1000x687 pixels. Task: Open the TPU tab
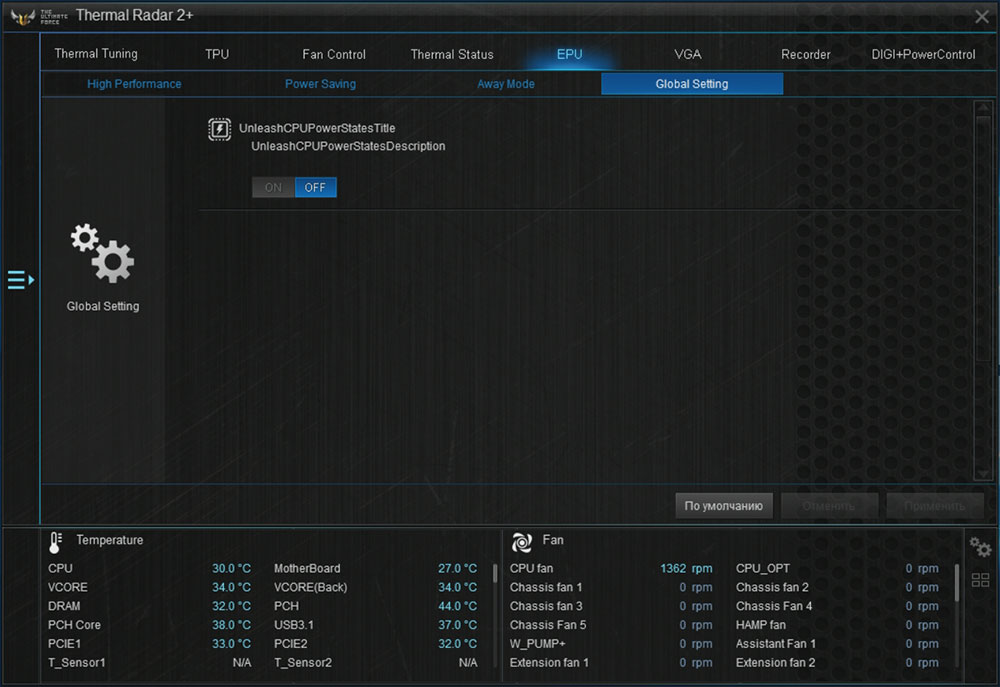coord(217,54)
